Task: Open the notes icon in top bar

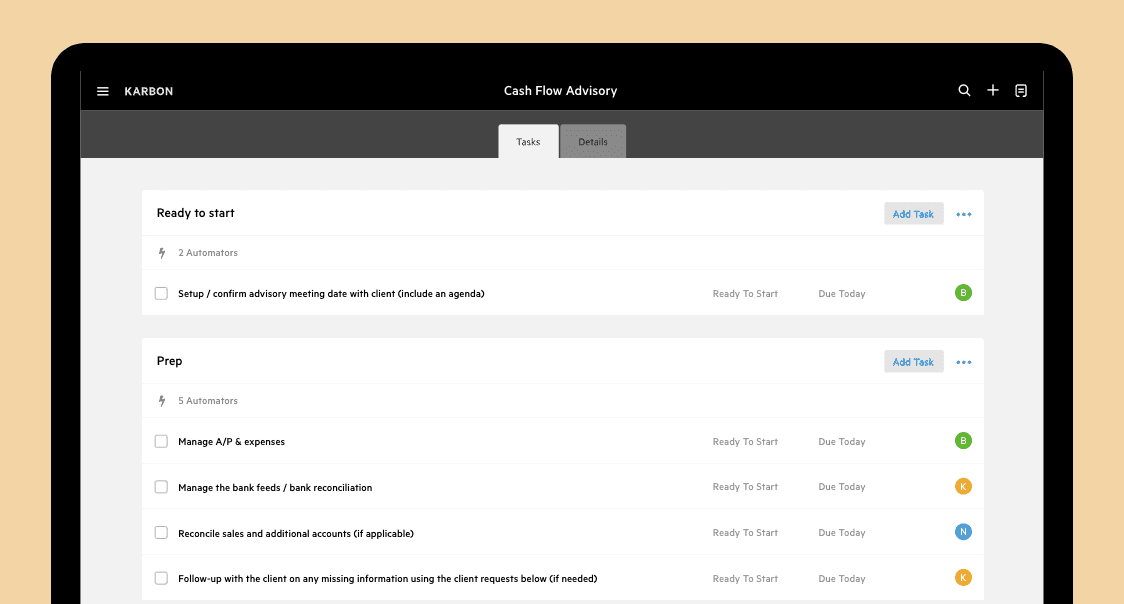Action: (1021, 90)
